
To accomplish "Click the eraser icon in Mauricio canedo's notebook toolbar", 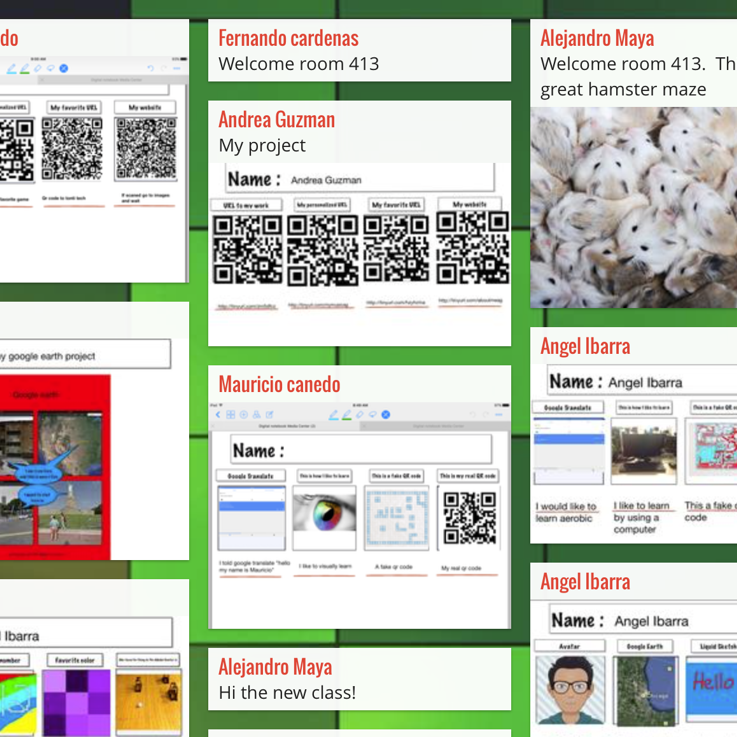I will 359,414.
